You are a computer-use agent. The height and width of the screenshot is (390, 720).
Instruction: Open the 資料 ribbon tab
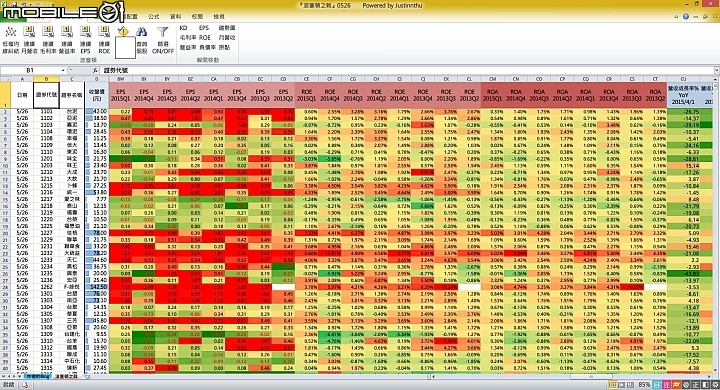pyautogui.click(x=175, y=17)
